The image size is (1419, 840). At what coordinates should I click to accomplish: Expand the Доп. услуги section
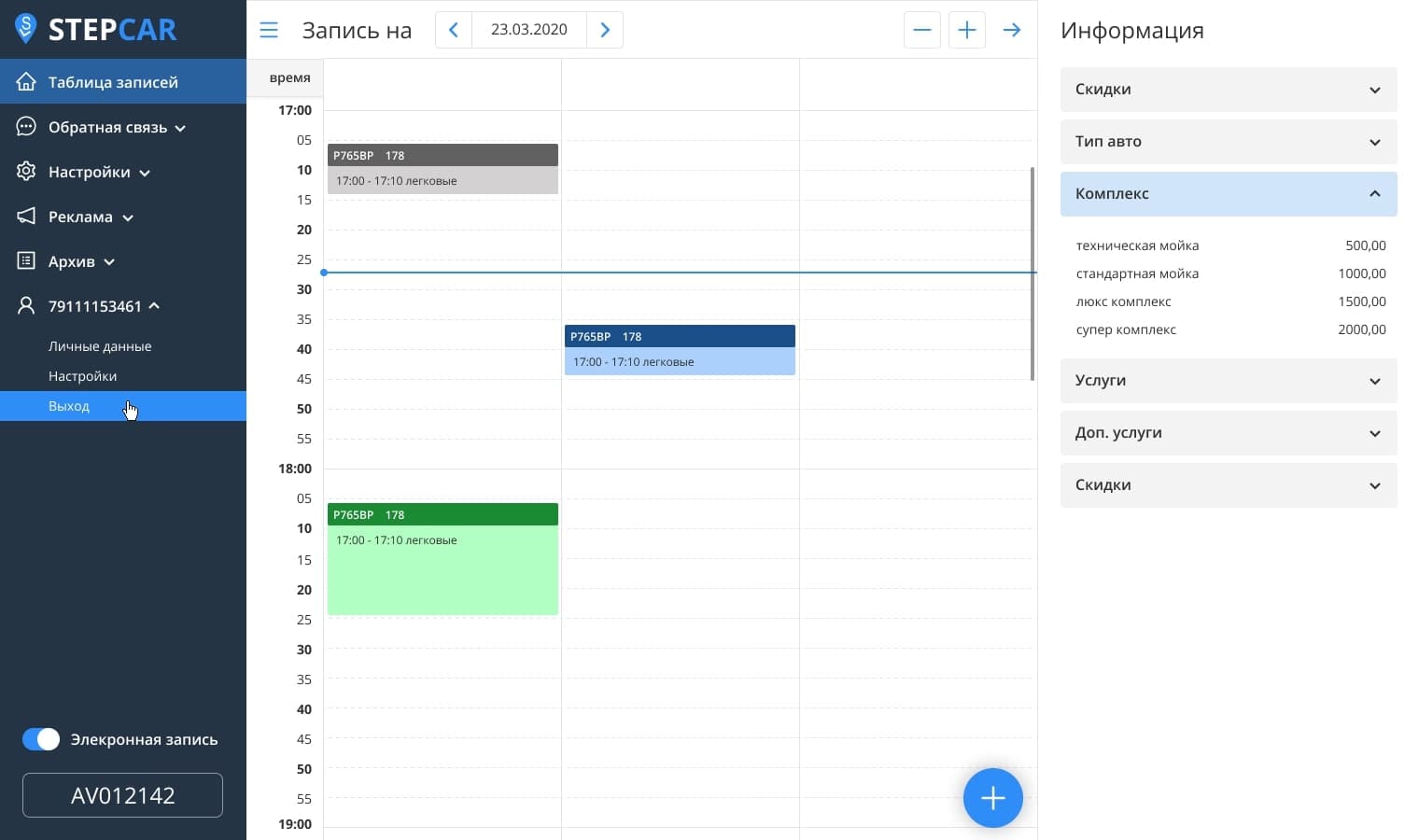(x=1228, y=433)
